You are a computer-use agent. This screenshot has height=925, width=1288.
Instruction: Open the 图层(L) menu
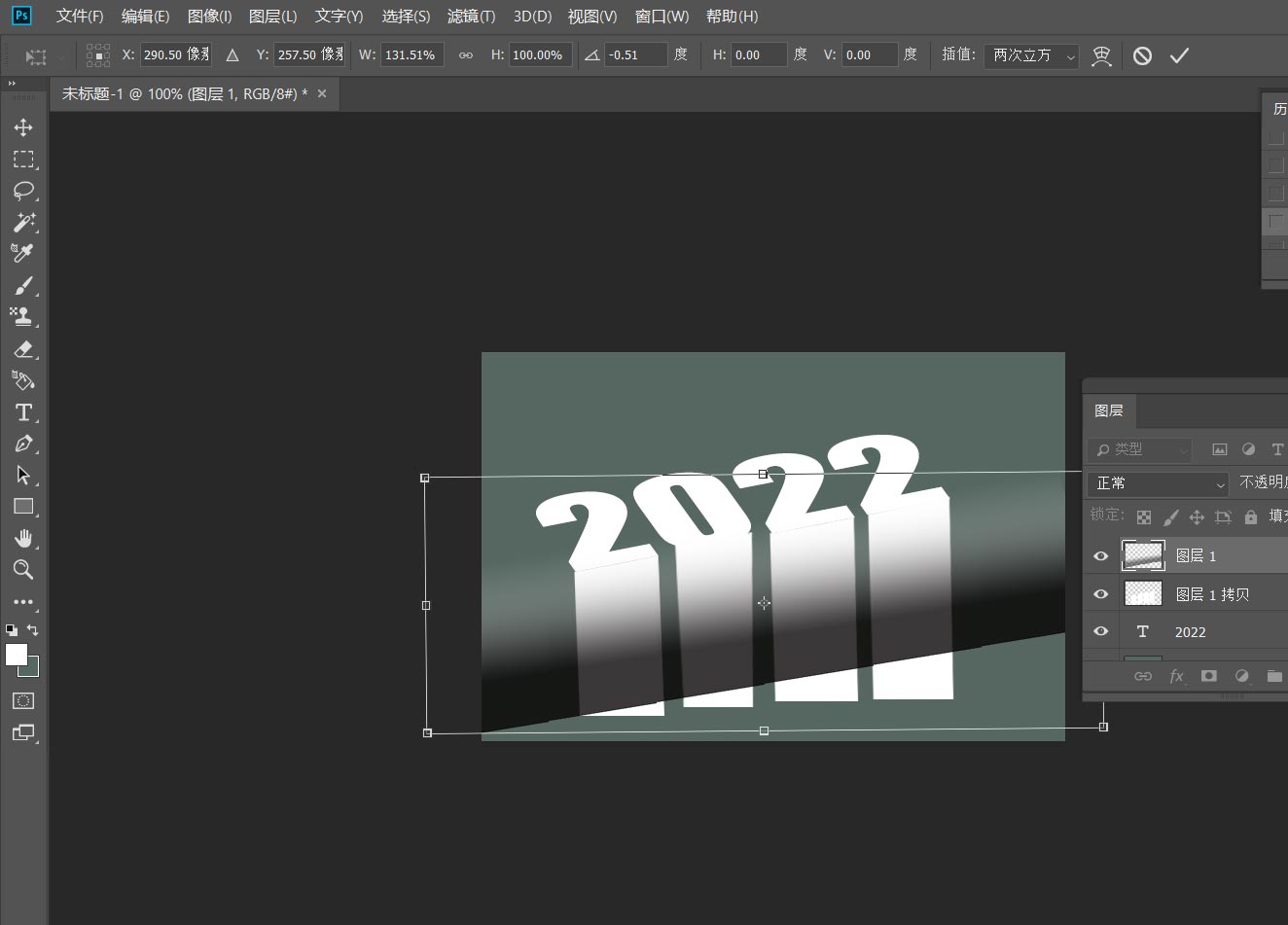click(x=272, y=17)
